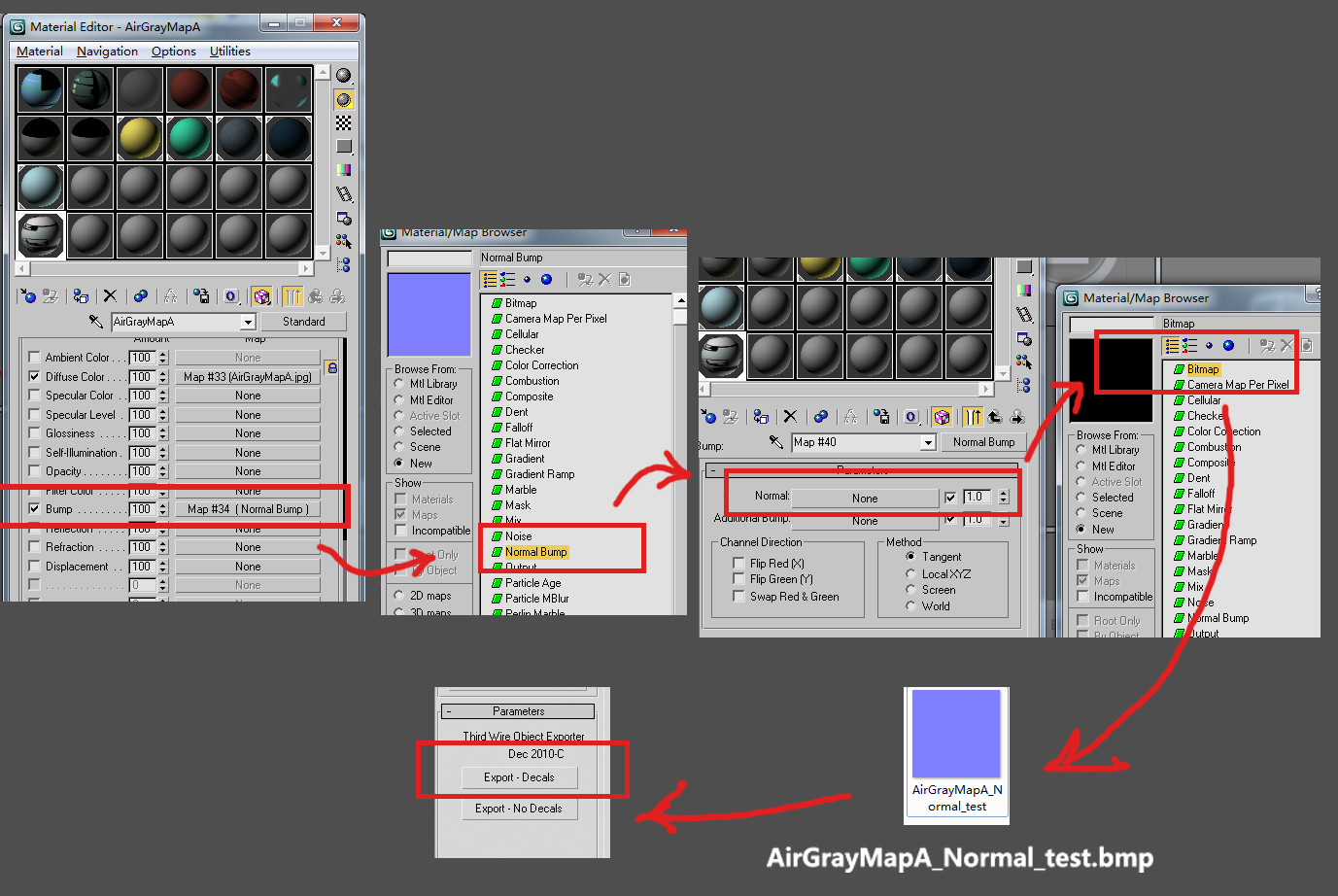The width and height of the screenshot is (1338, 896).
Task: Click Make Material Copy icon in Material Editor
Action: [x=141, y=296]
